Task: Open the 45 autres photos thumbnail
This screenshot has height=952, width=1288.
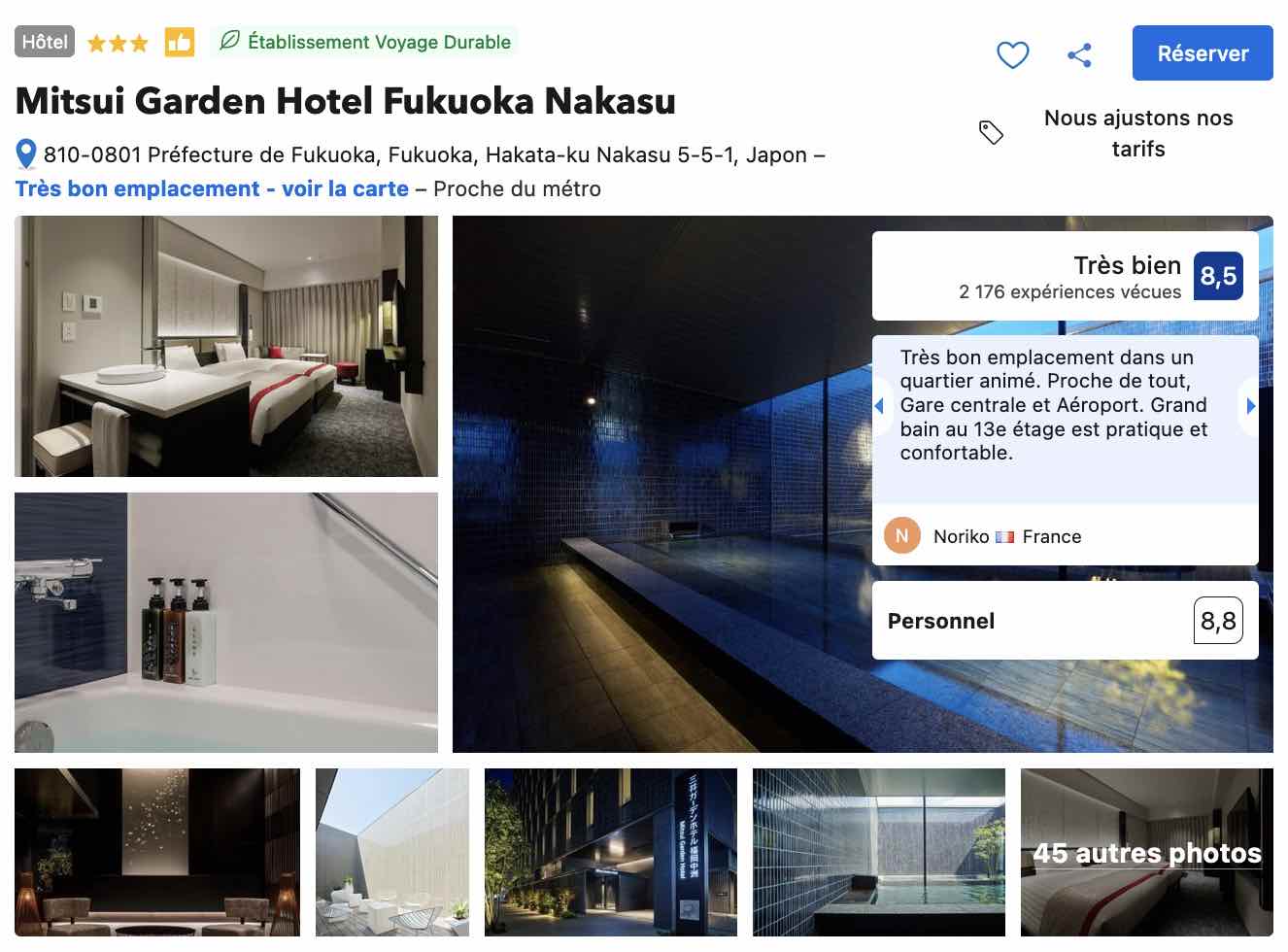Action: click(x=1146, y=853)
